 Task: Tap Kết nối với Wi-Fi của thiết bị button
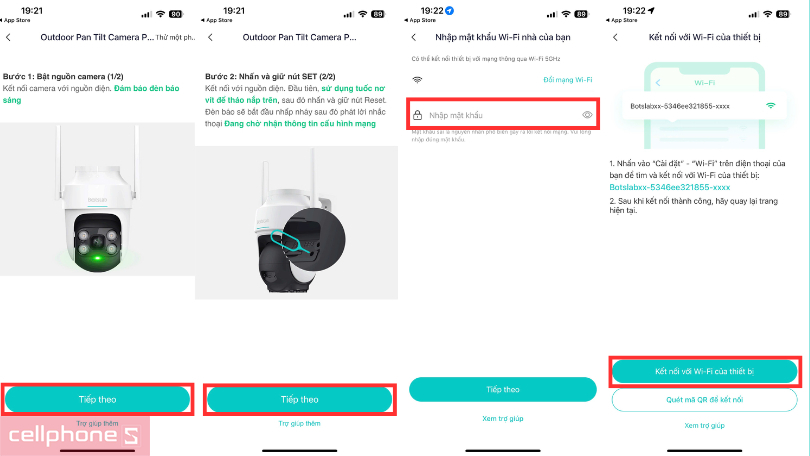tap(704, 371)
